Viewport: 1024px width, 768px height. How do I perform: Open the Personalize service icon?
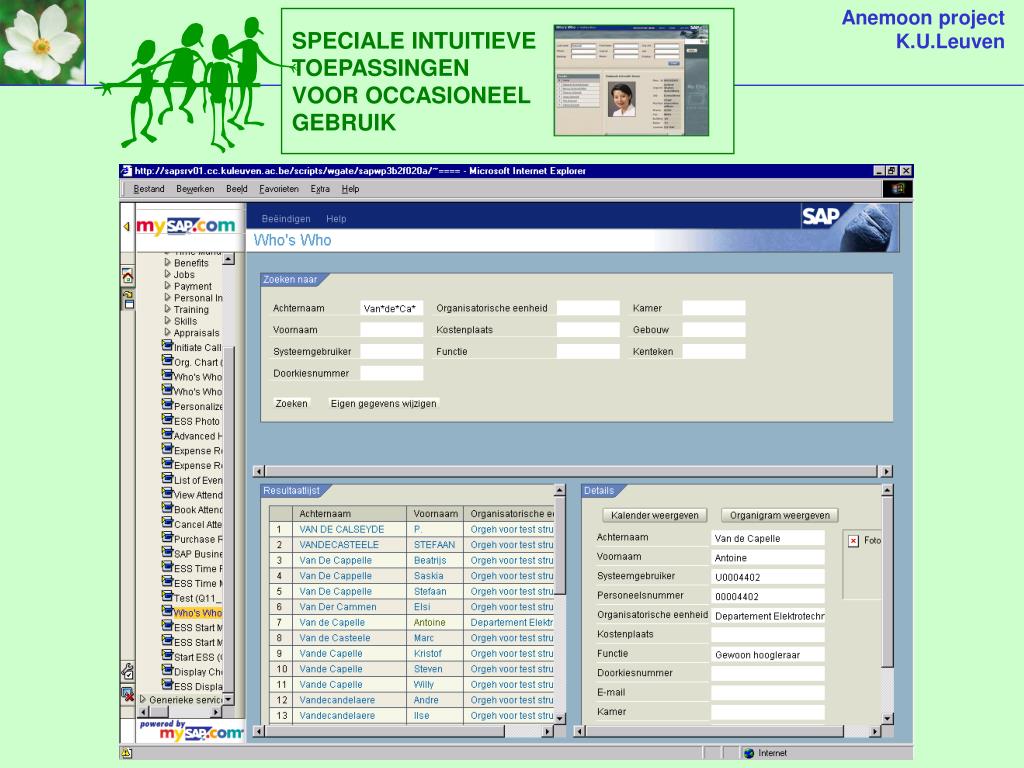(x=167, y=405)
